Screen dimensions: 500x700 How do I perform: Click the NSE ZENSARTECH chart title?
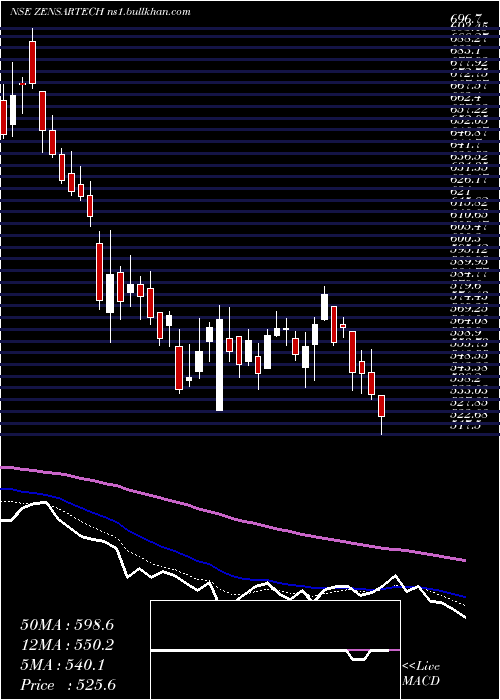coord(101,12)
